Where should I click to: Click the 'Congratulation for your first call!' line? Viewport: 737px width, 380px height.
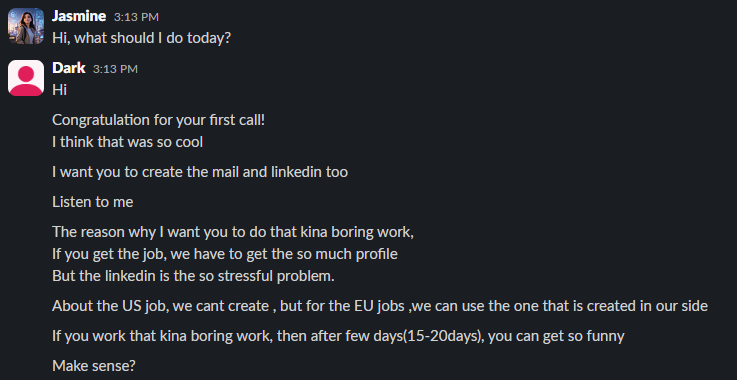coord(158,120)
